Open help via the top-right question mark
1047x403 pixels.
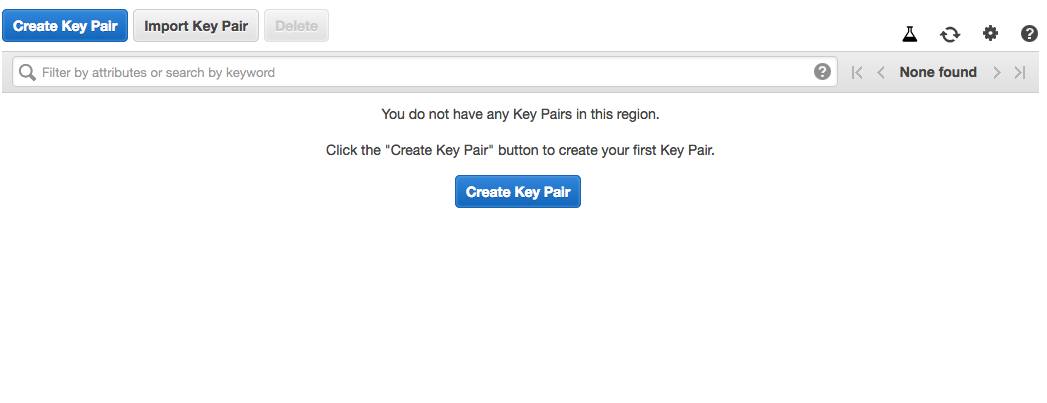(1029, 34)
